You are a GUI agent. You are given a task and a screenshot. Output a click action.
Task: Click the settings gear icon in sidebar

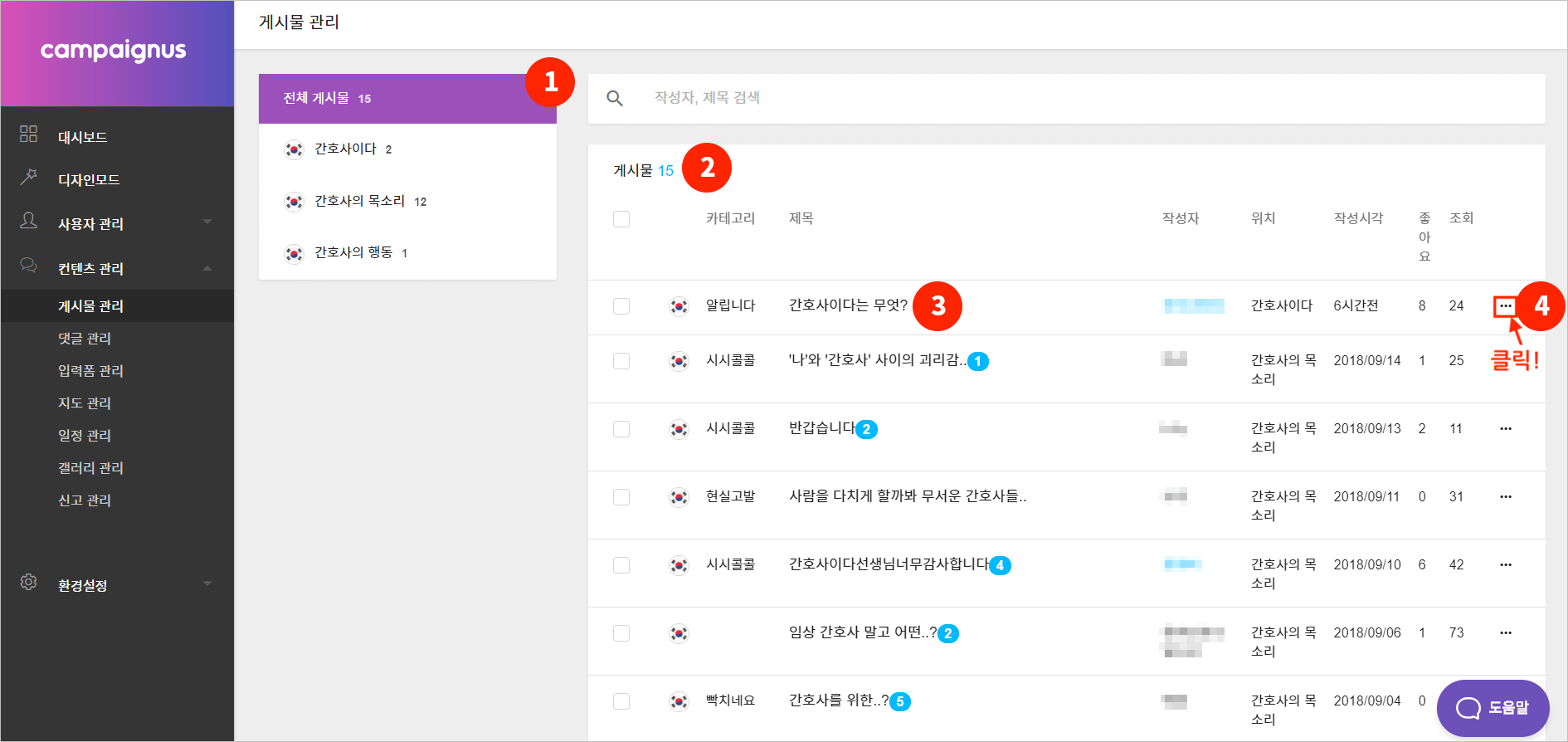(29, 583)
